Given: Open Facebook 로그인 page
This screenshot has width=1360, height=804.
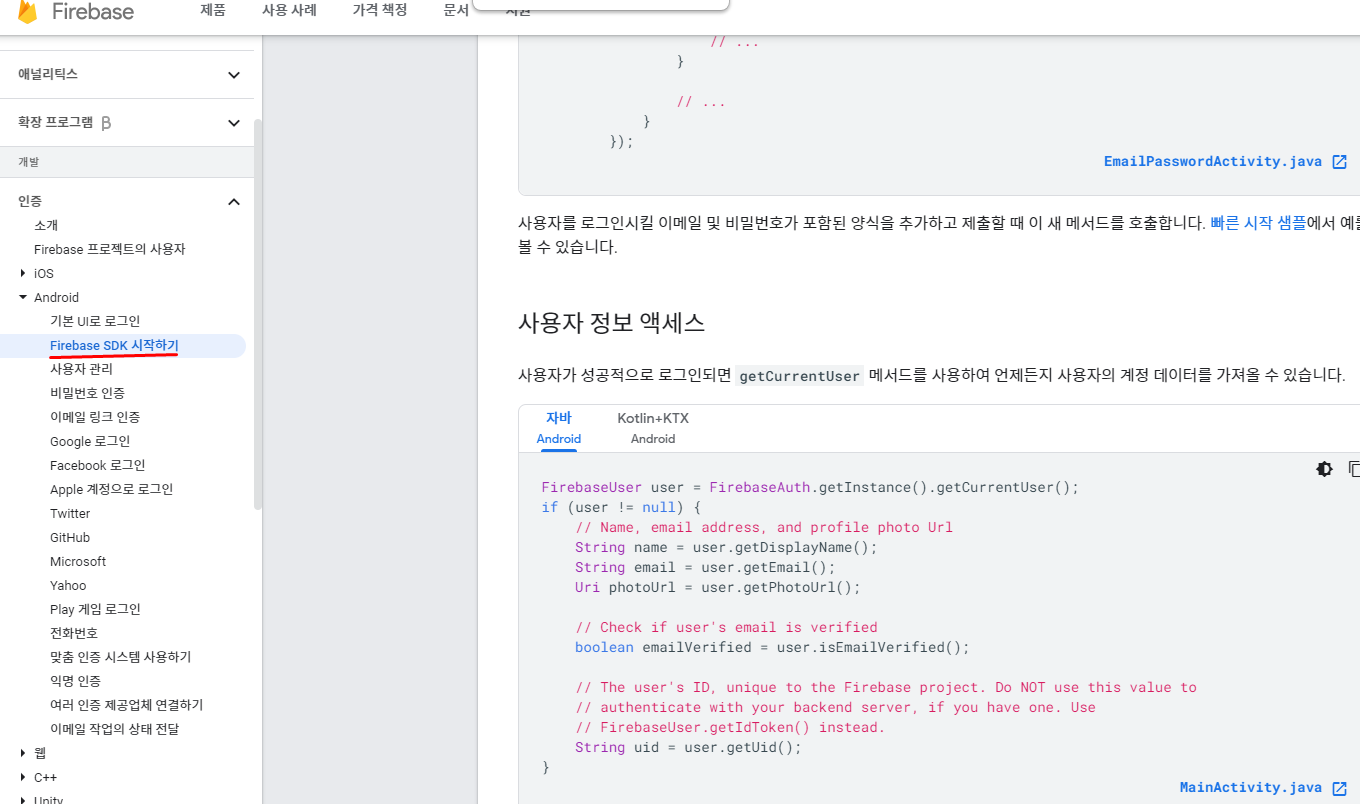Looking at the screenshot, I should pos(98,466).
